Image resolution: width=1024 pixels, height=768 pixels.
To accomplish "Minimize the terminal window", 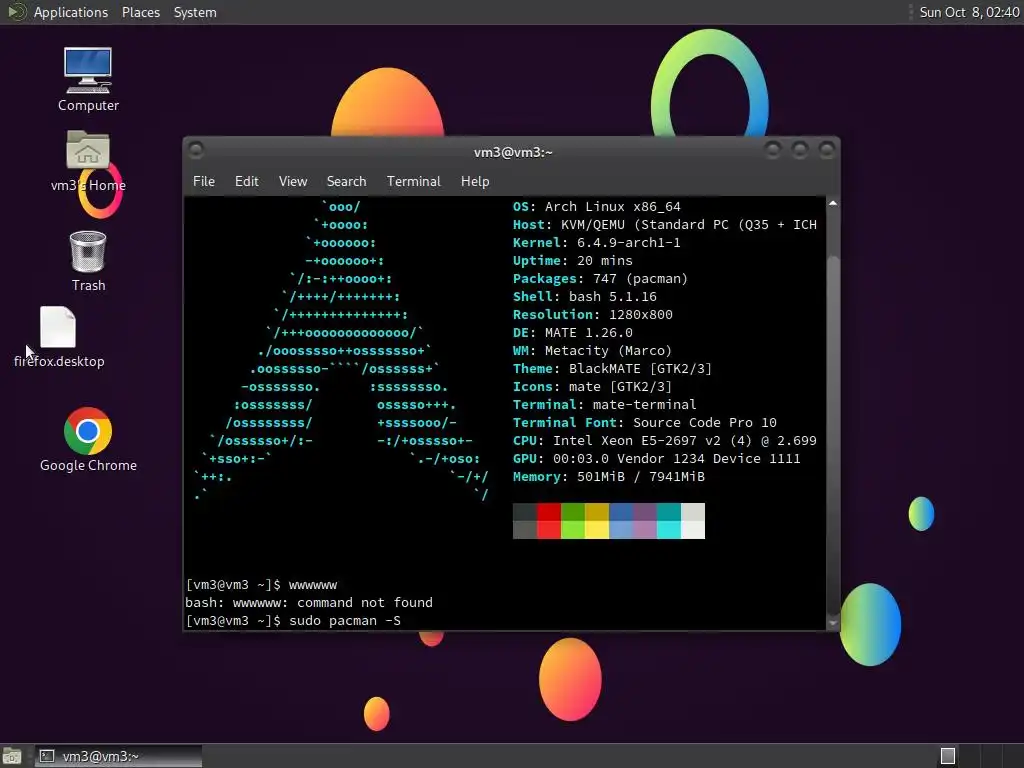I will 773,151.
